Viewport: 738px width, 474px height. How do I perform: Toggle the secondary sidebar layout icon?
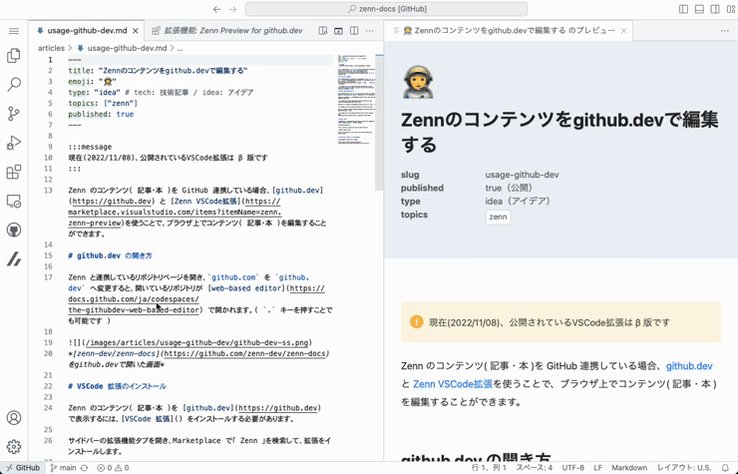[715, 9]
